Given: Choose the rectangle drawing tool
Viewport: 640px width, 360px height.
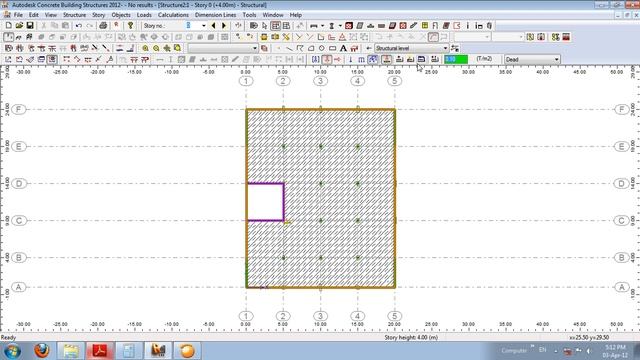Looking at the screenshot, I should [x=333, y=48].
